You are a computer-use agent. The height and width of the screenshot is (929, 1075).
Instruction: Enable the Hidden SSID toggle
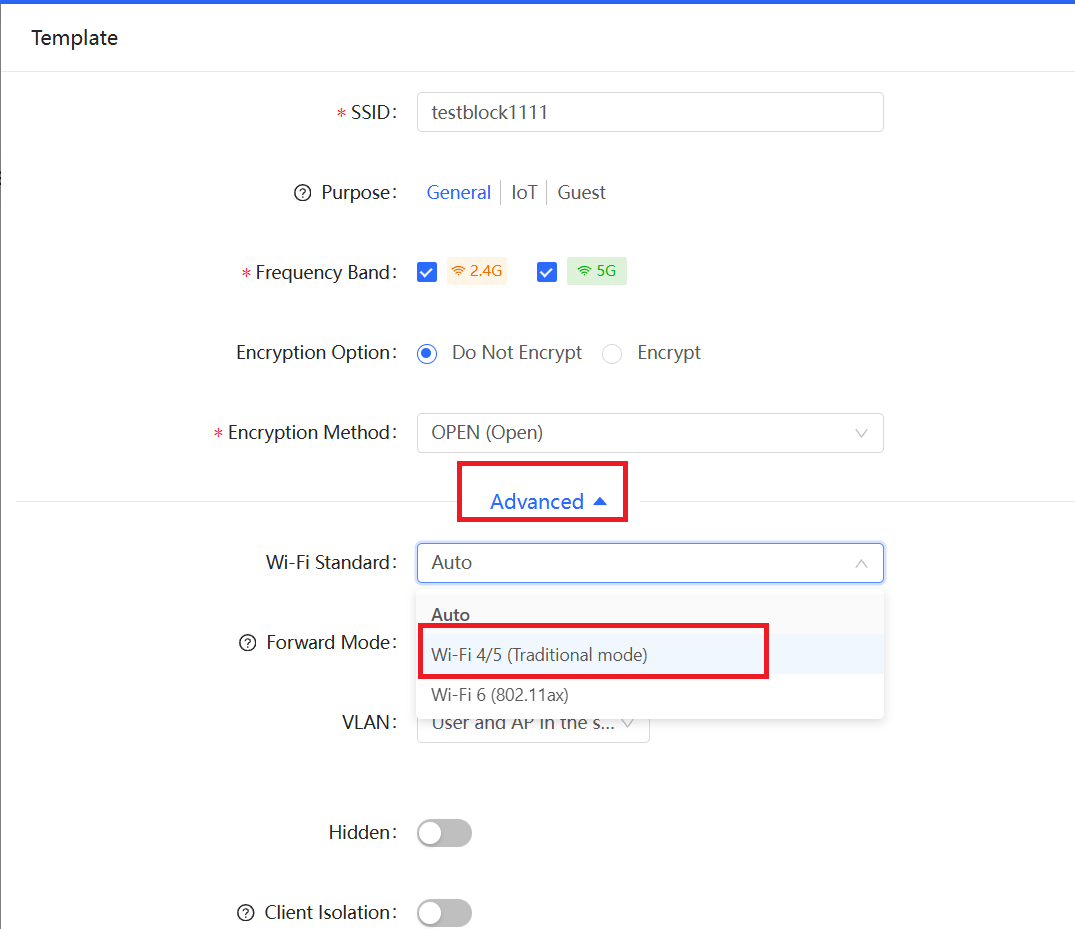coord(444,833)
